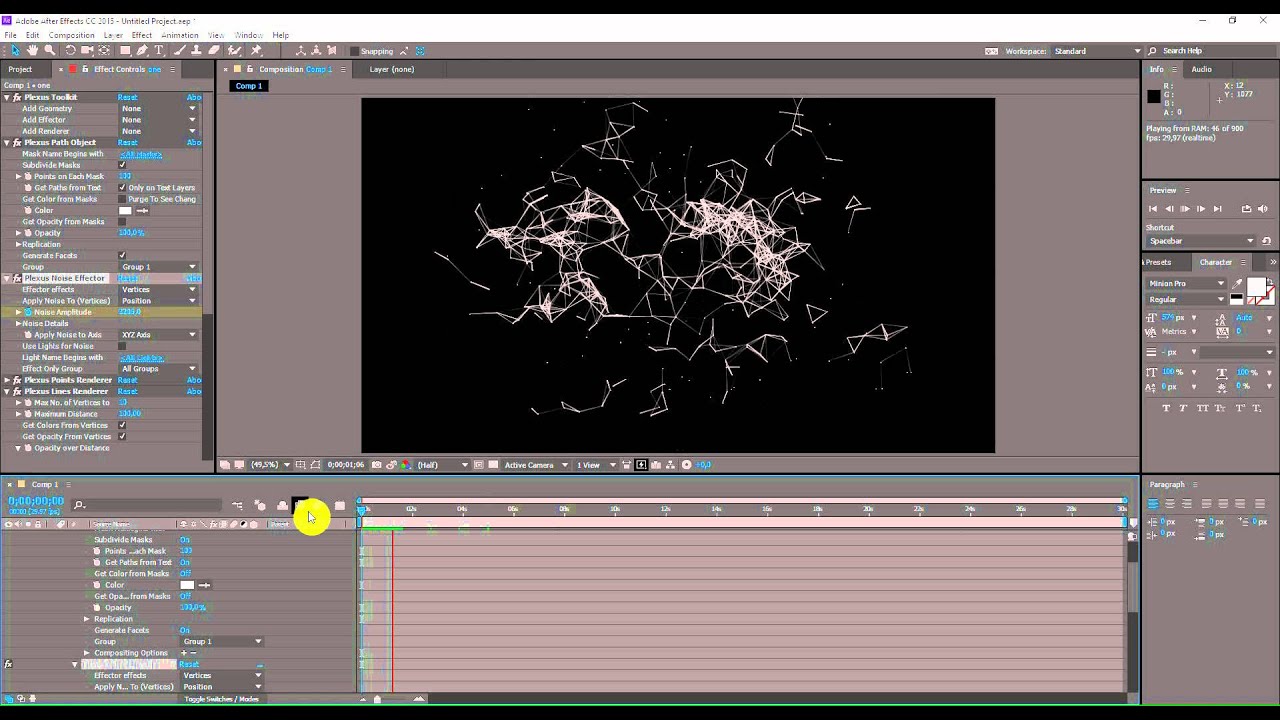Open the Workspace Standard dropdown
The height and width of the screenshot is (720, 1280).
pyautogui.click(x=1097, y=51)
